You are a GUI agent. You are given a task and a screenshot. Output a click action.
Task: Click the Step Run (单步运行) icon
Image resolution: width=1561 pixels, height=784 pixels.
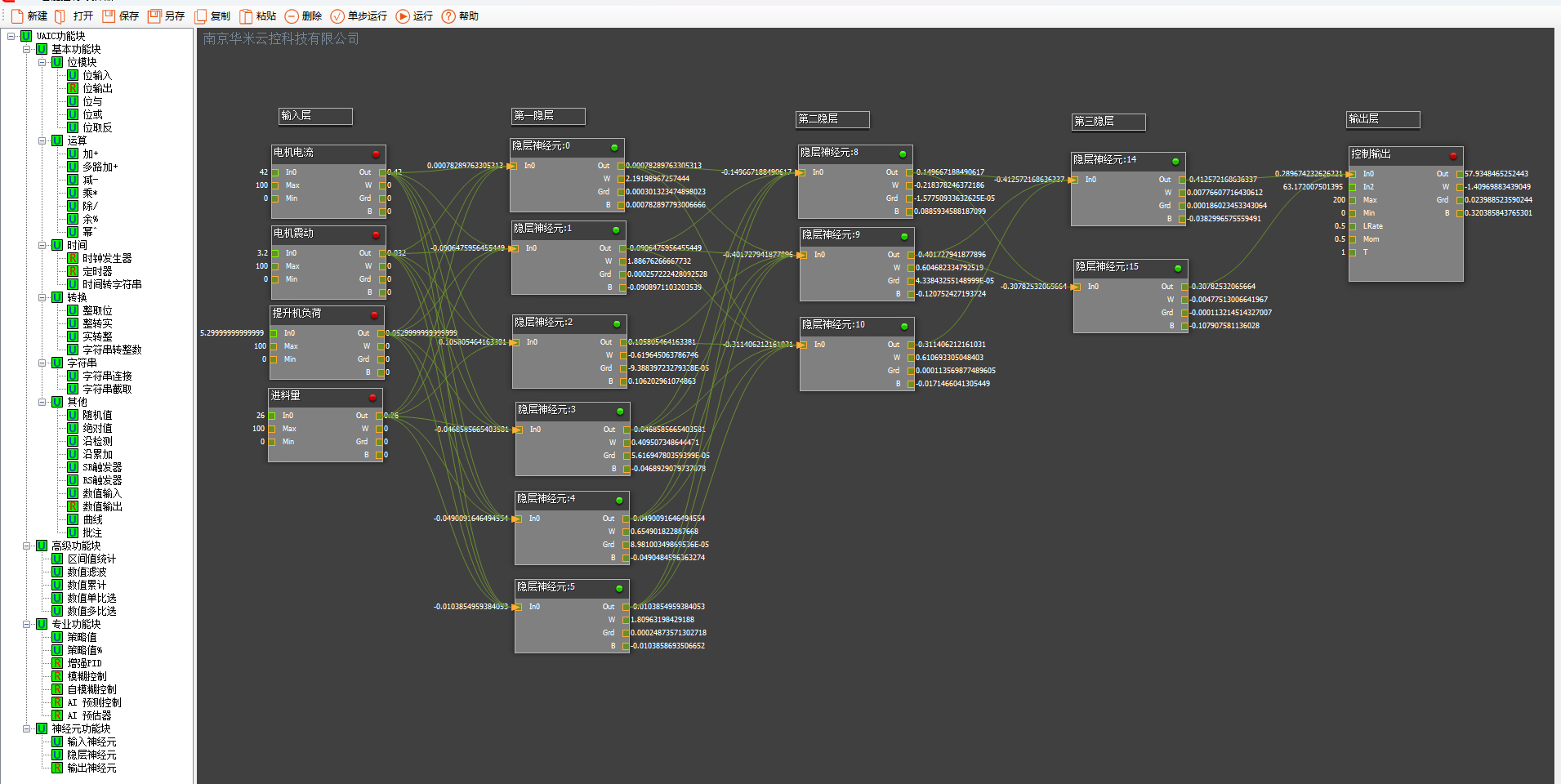click(337, 16)
